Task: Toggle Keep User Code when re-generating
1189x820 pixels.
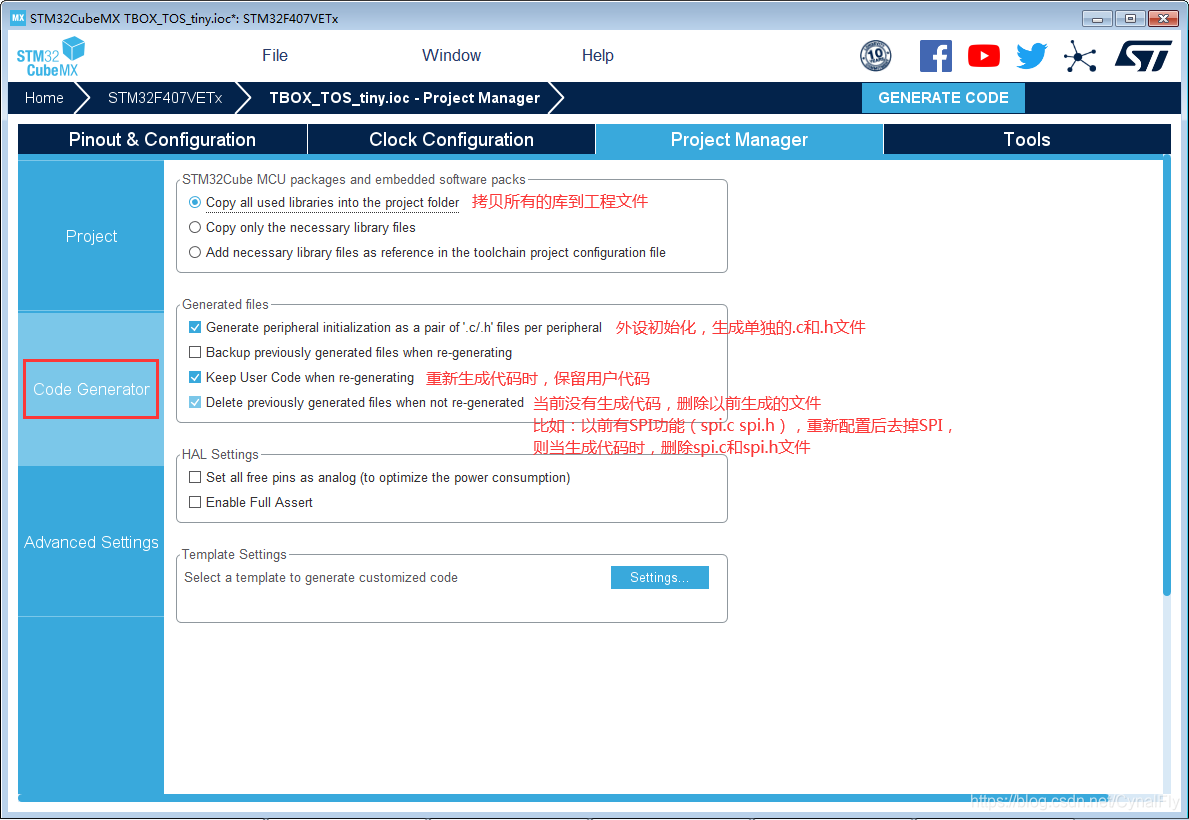Action: [195, 378]
